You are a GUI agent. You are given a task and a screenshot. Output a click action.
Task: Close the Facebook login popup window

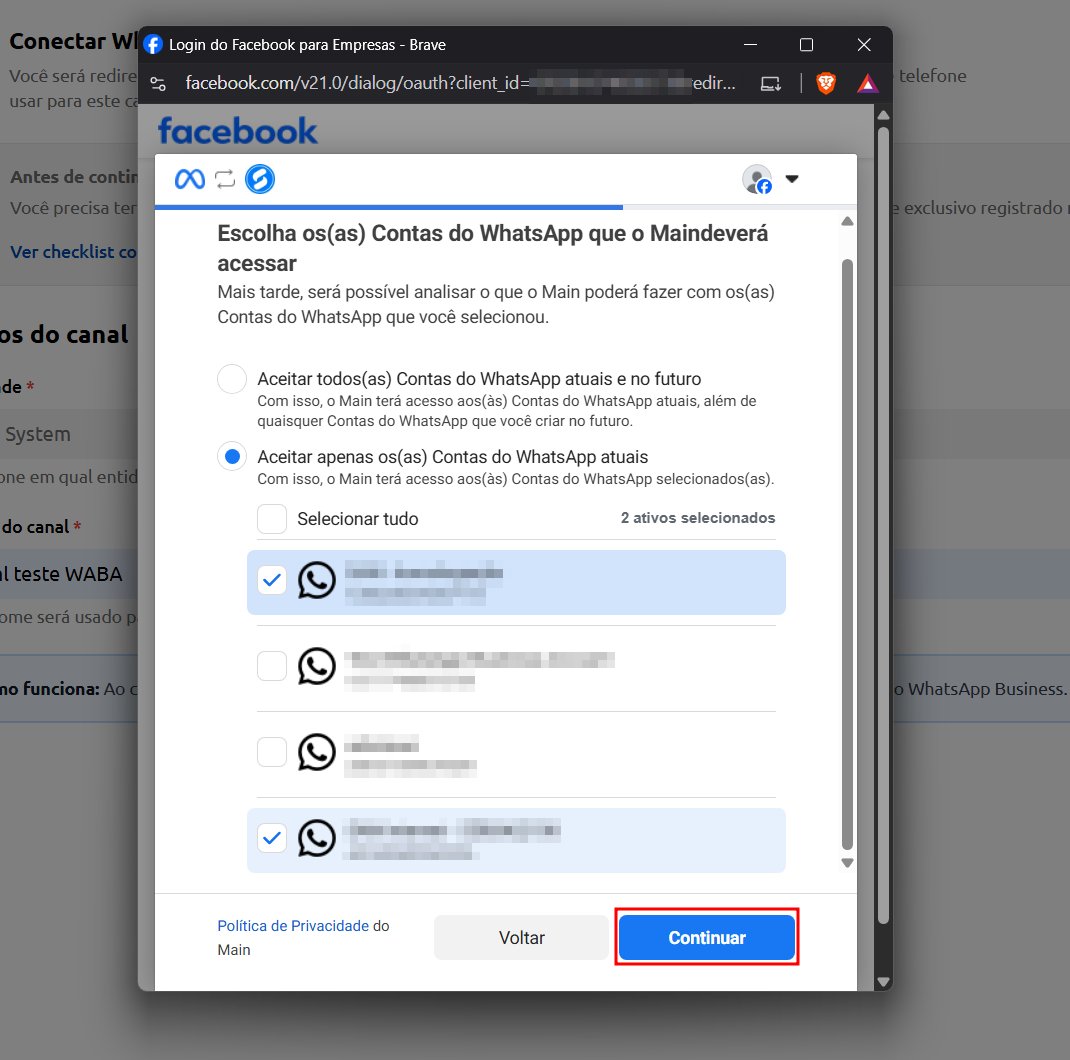[864, 44]
